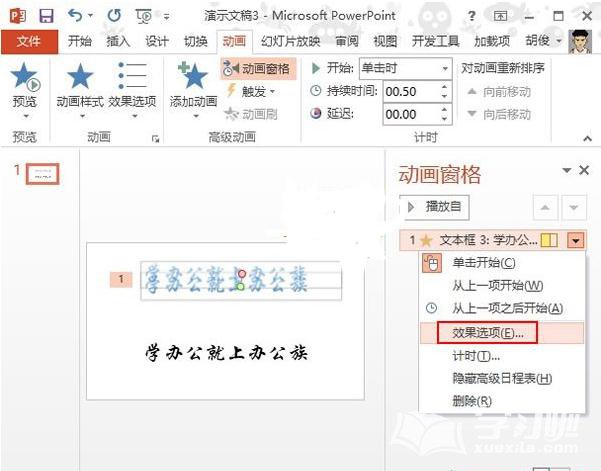The width and height of the screenshot is (601, 471).
Task: Select the slide 1 thumbnail
Action: click(42, 174)
